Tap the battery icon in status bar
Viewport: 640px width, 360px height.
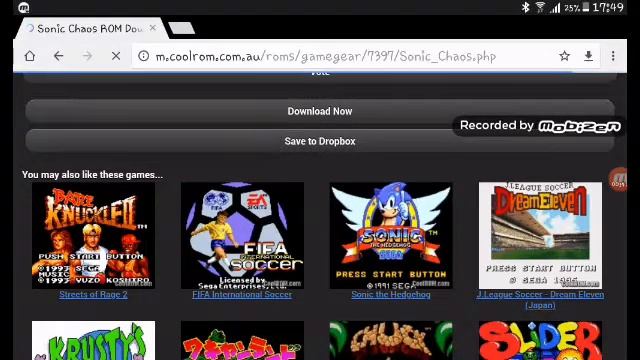586,7
